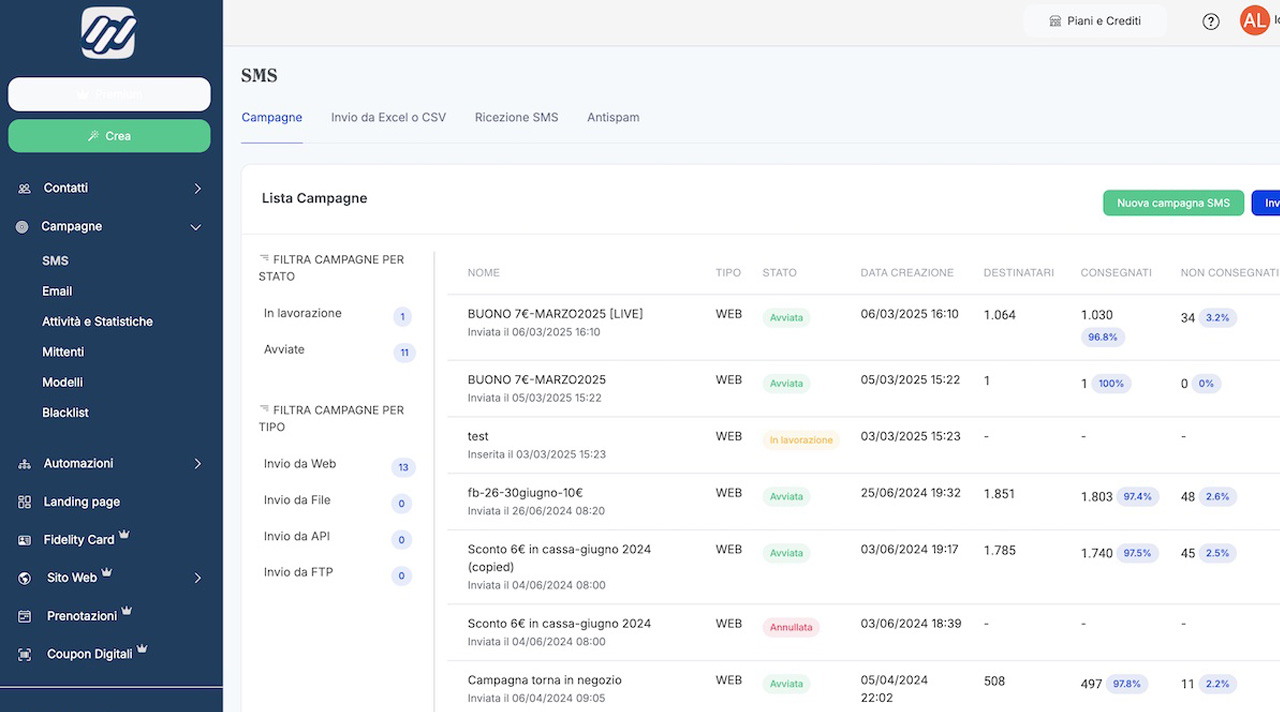Click the Landing page grid icon
The height and width of the screenshot is (712, 1280).
pyautogui.click(x=24, y=502)
